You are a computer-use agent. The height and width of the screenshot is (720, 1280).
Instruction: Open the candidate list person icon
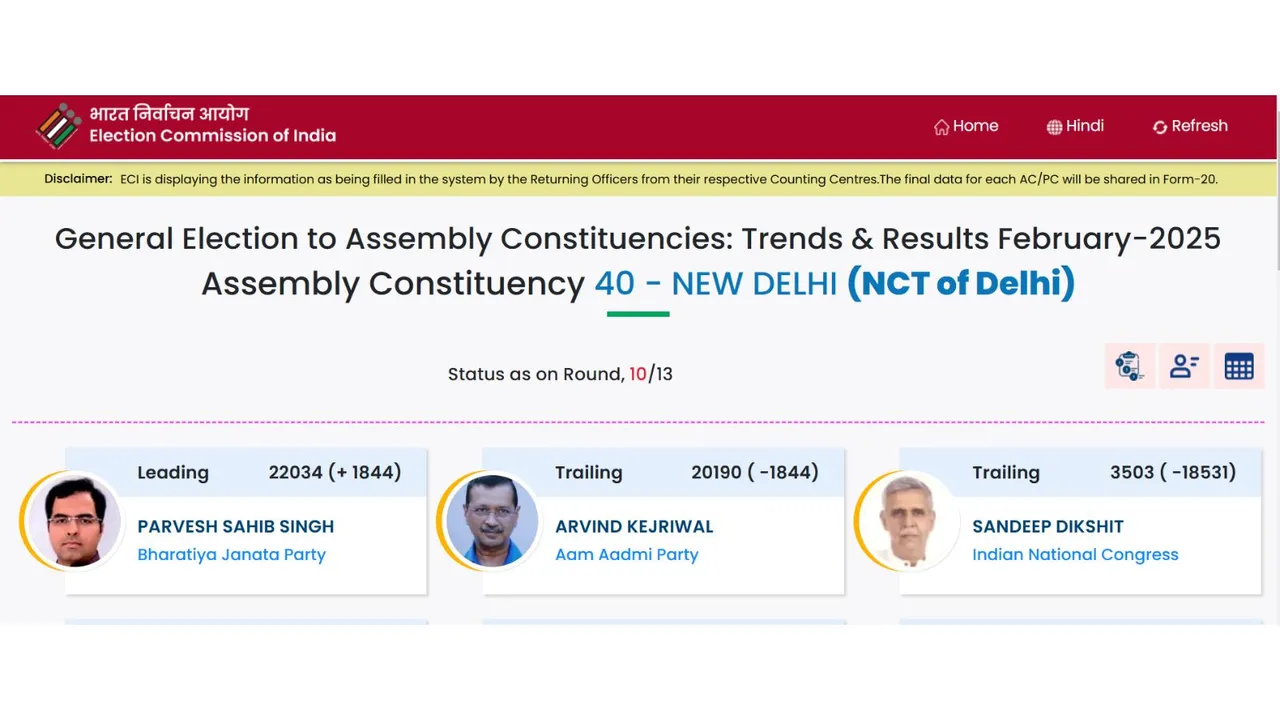(1184, 366)
